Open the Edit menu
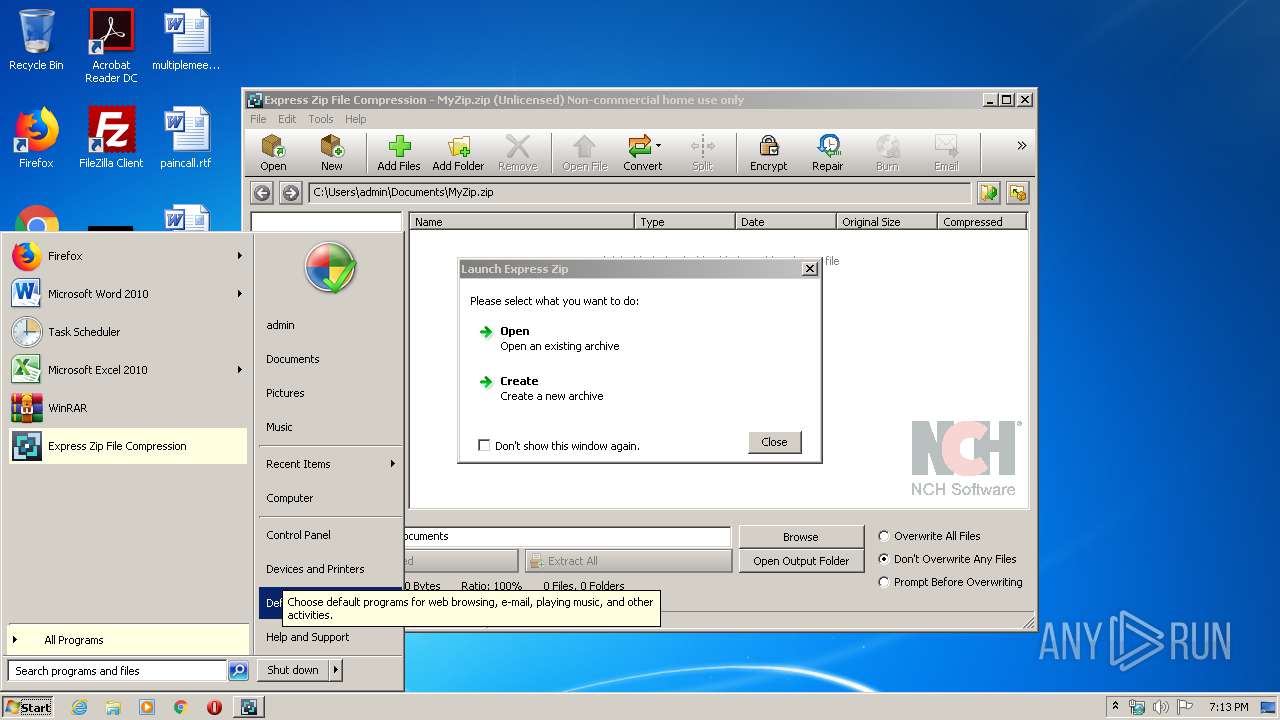 [287, 119]
